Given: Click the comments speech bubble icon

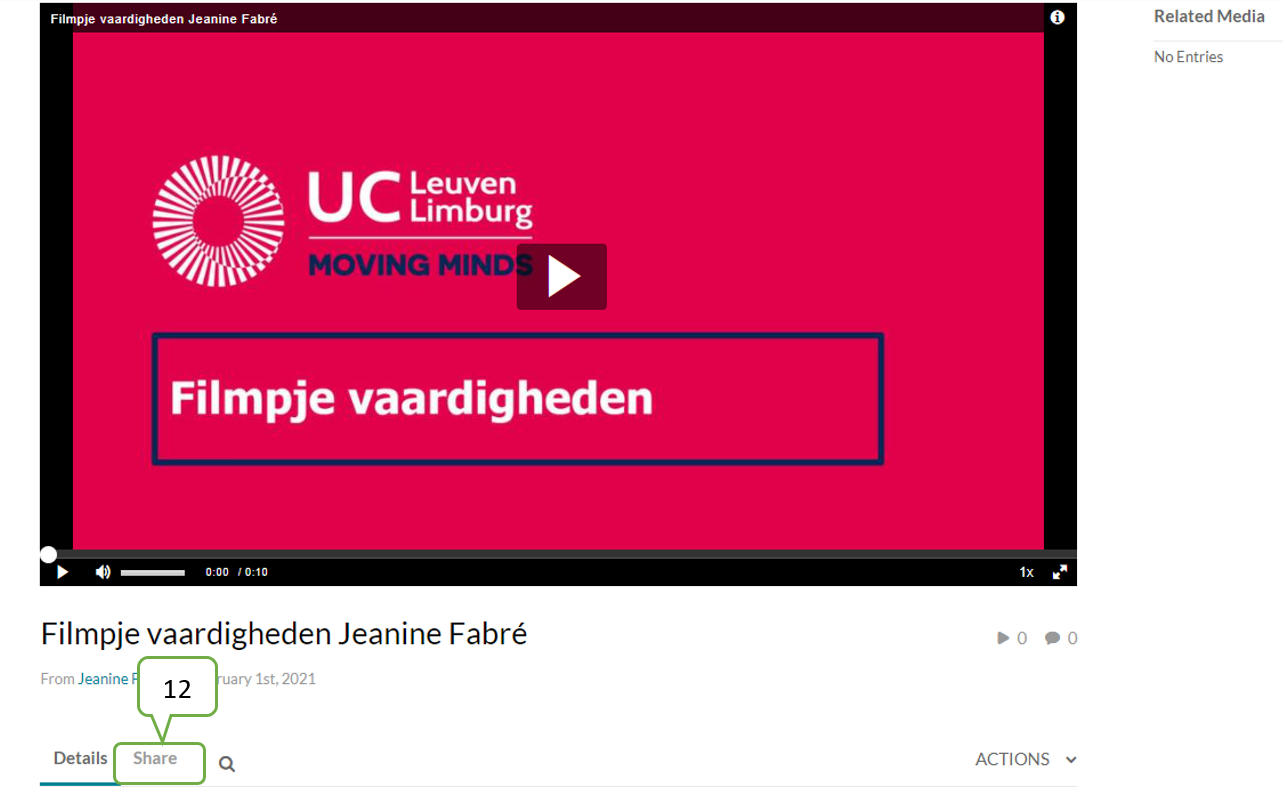Looking at the screenshot, I should click(1052, 638).
